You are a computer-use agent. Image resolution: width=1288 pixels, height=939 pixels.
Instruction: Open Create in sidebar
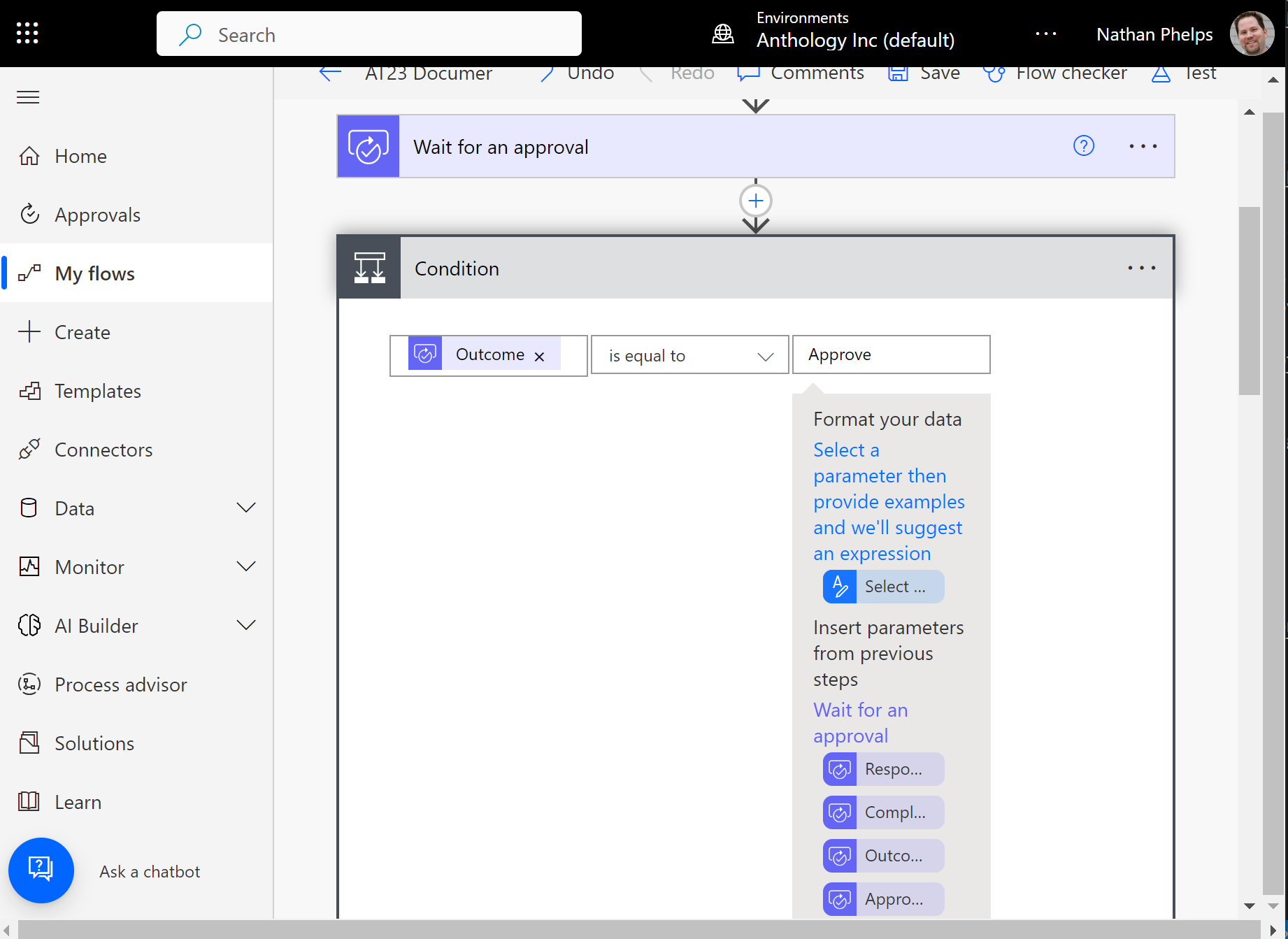(136, 332)
